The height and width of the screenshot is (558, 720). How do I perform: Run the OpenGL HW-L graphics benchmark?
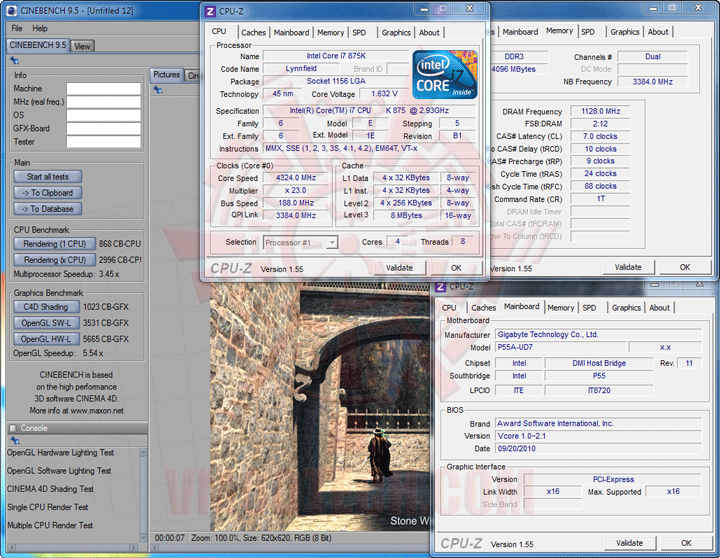tap(46, 338)
